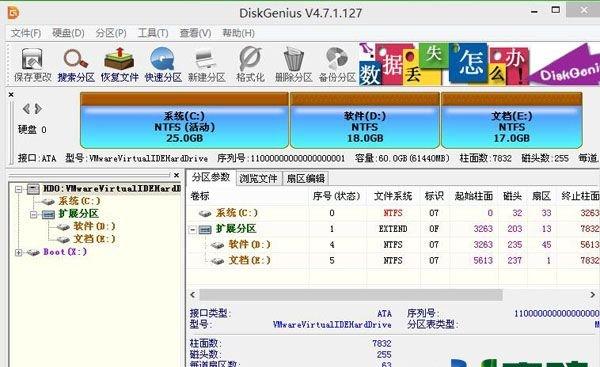Launch Recover Files (恢复文件) tool
600x367 pixels.
pos(119,65)
